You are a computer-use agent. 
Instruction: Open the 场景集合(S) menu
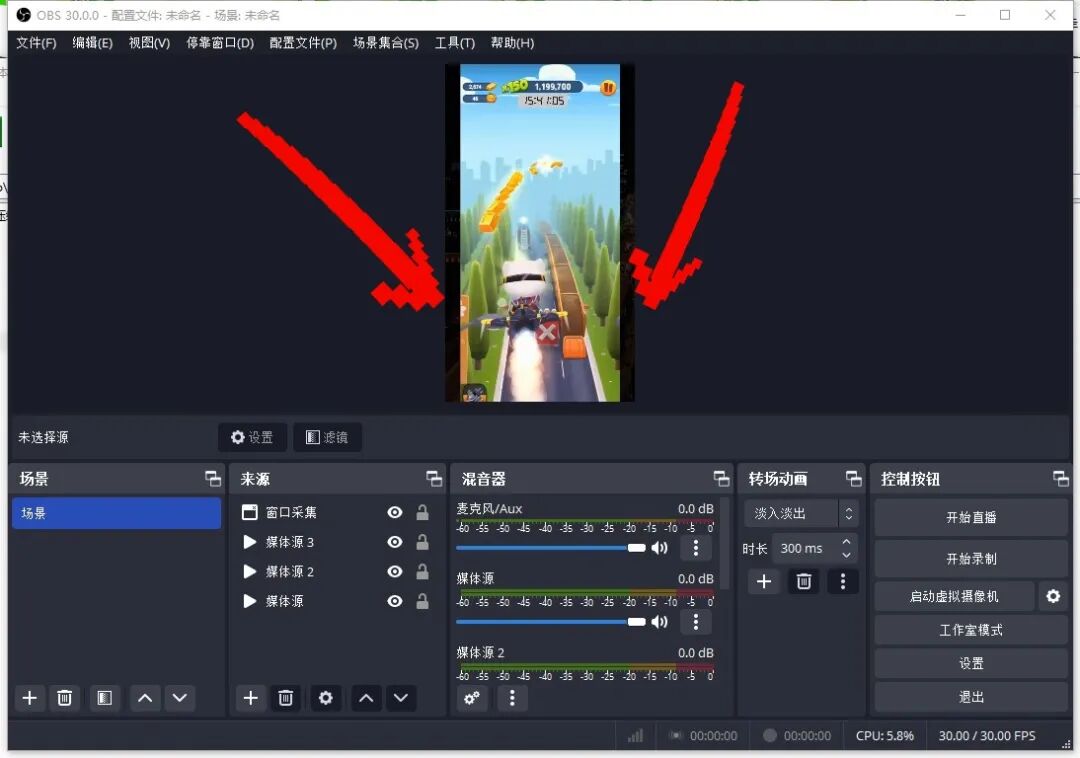386,43
